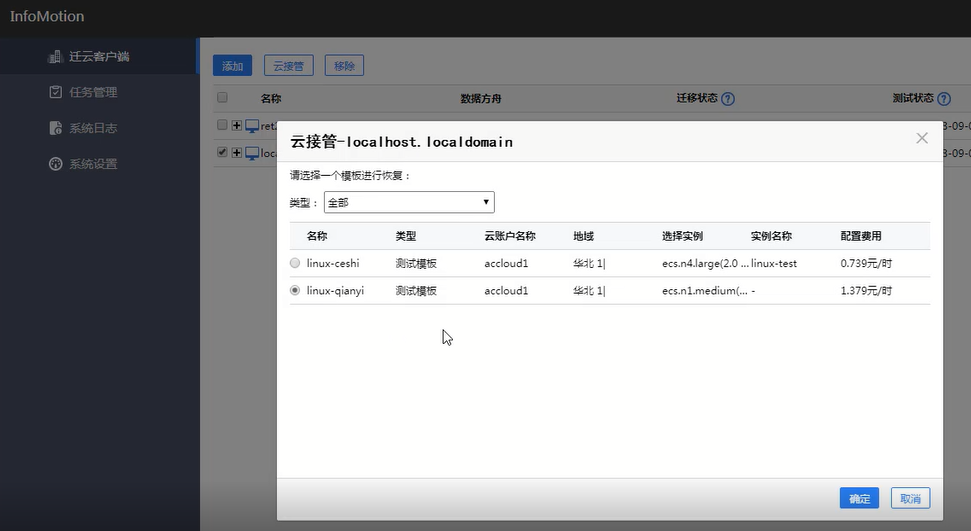
Task: Click the 添加 button
Action: tap(232, 66)
